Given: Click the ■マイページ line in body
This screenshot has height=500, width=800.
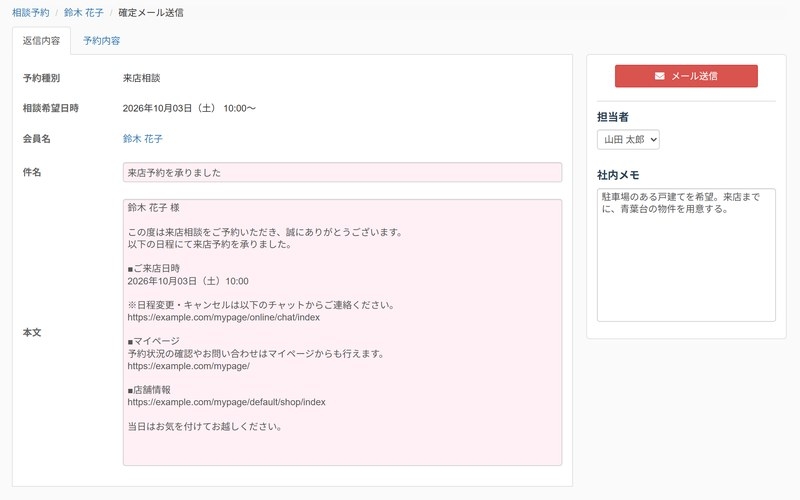Looking at the screenshot, I should 154,341.
